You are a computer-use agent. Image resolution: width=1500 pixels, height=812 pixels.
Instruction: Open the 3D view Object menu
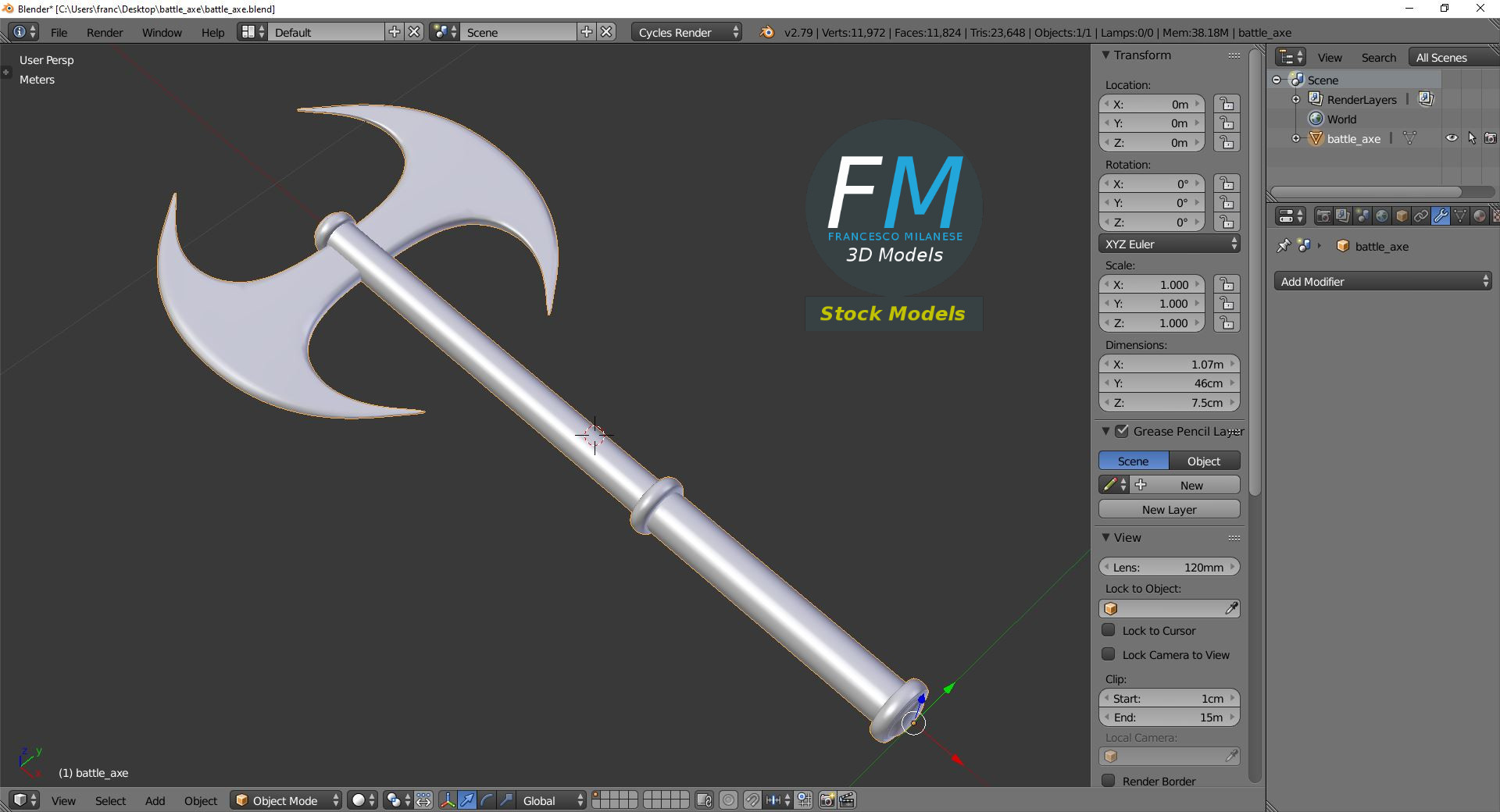(201, 800)
